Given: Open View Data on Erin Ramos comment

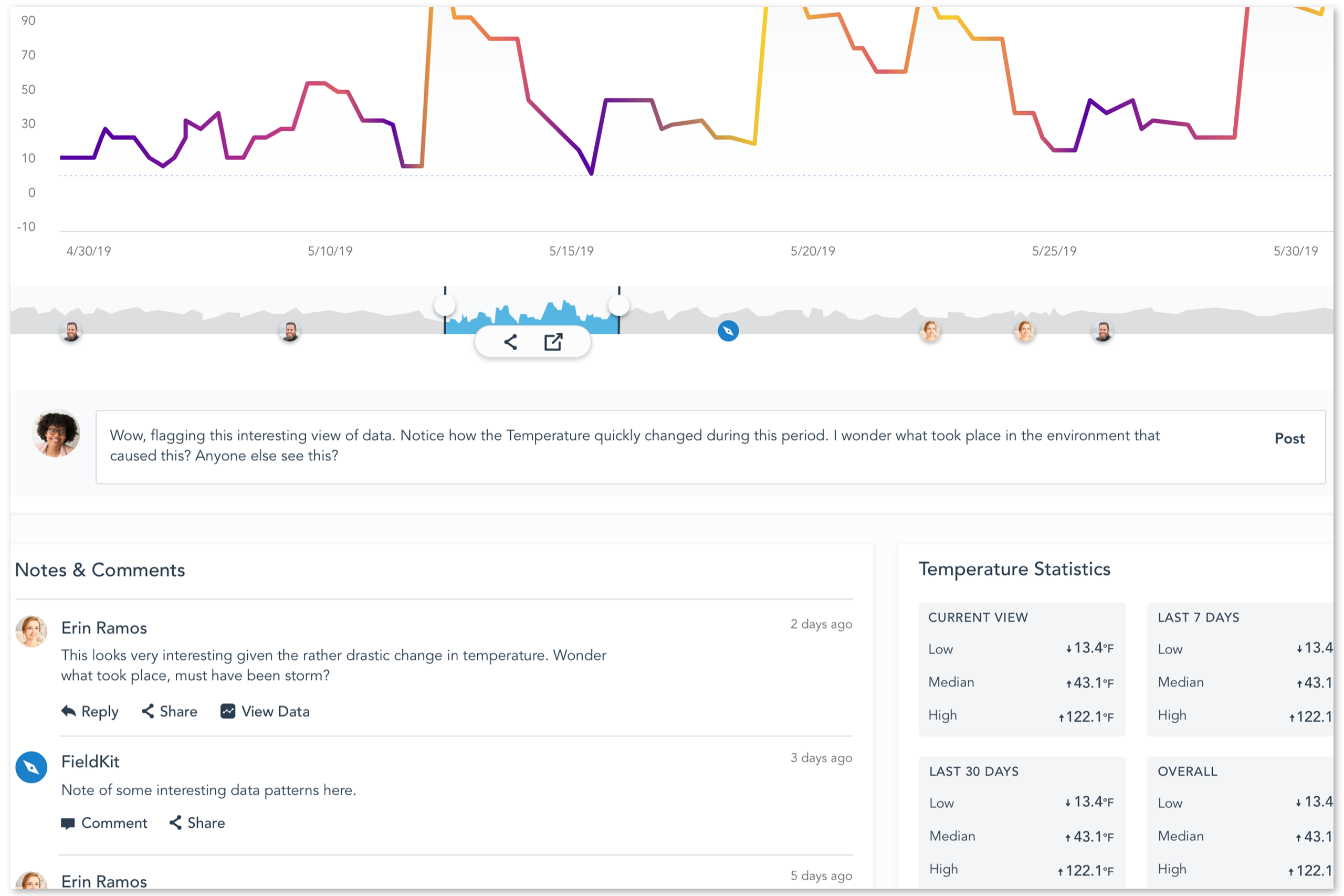Looking at the screenshot, I should (265, 711).
